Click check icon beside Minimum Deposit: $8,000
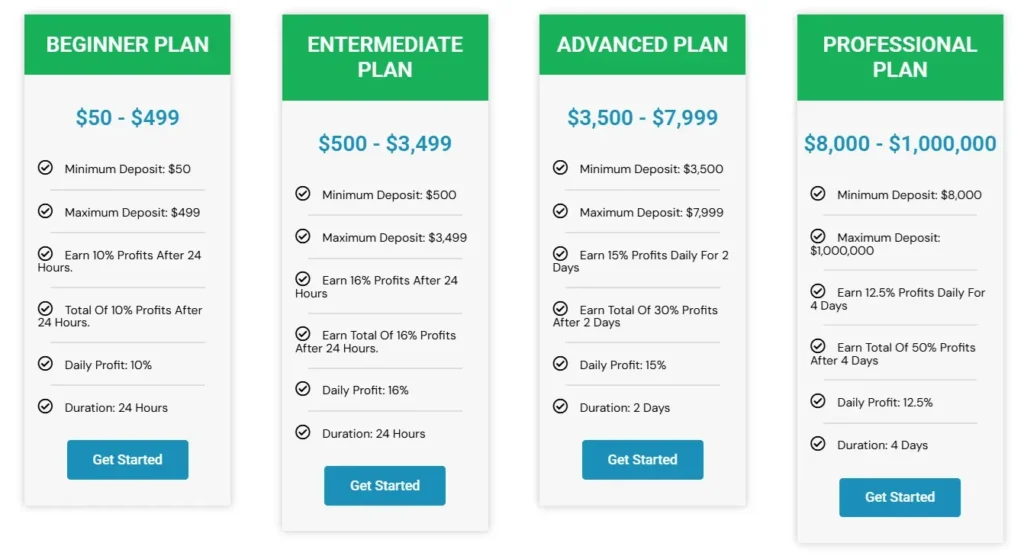Viewport: 1024px width, 559px height. coord(818,194)
